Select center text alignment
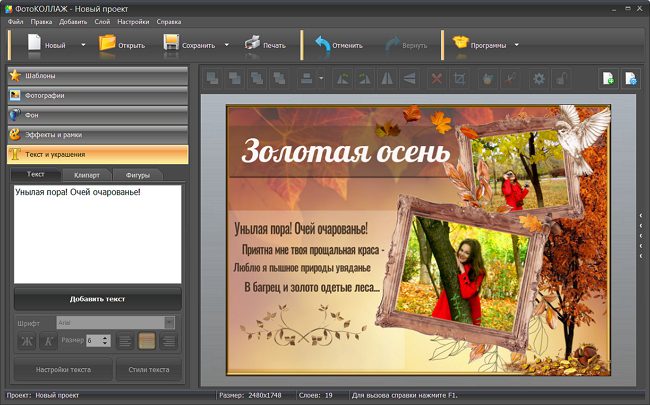The height and width of the screenshot is (405, 650). [147, 342]
